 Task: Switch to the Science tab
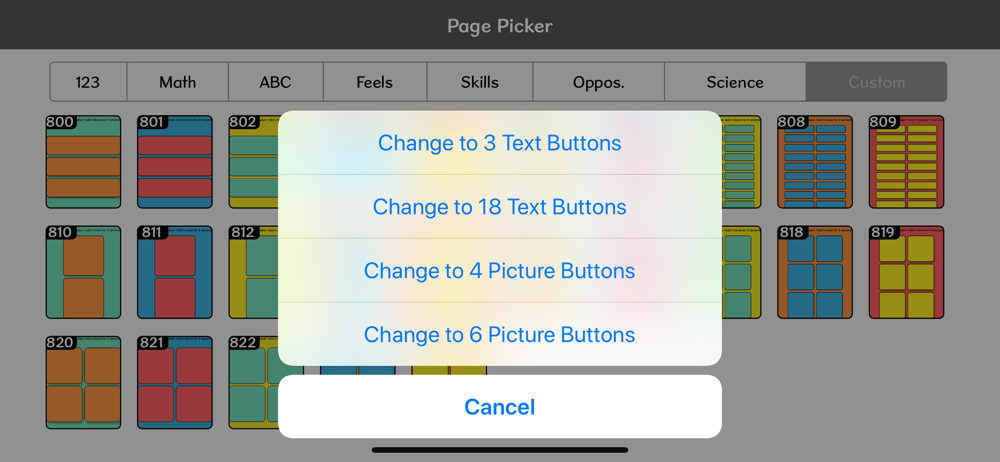[x=735, y=82]
